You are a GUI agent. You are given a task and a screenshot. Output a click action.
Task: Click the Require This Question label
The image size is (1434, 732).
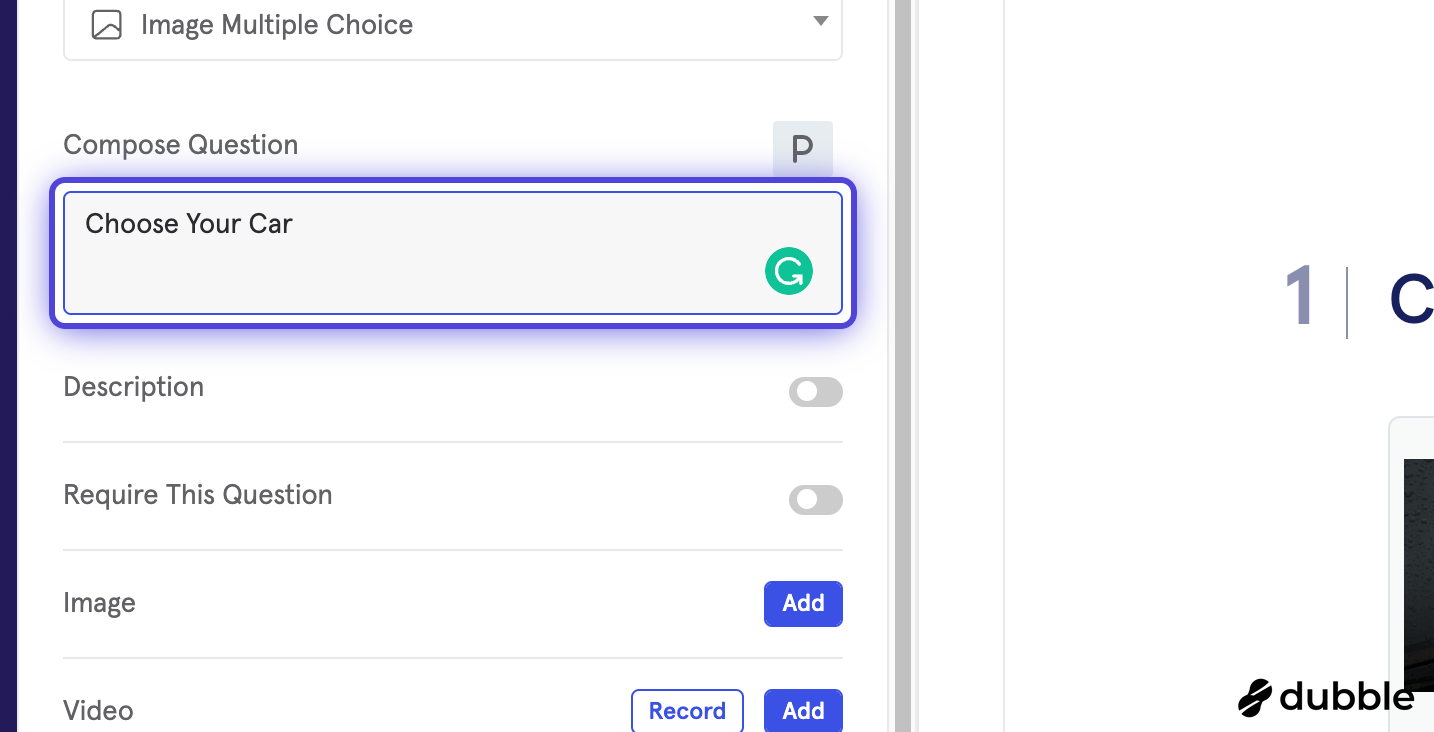click(x=198, y=495)
